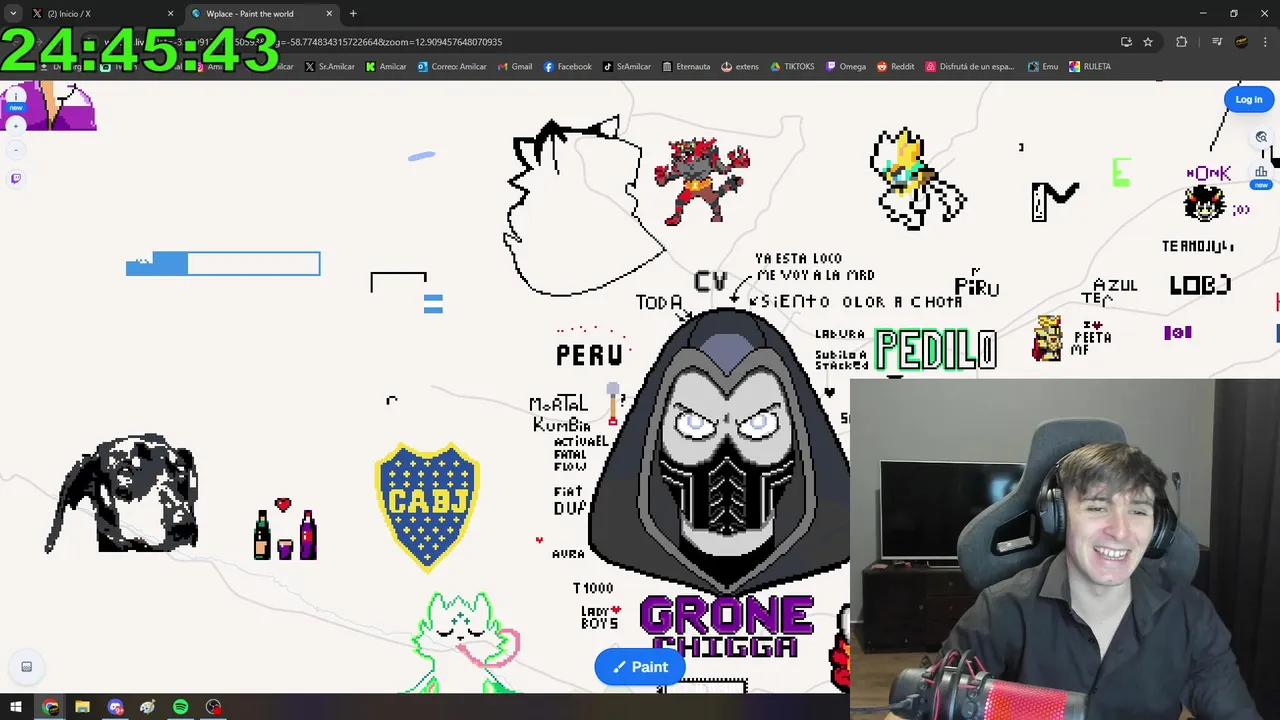1280x720 pixels.
Task: Open the Gmail bookmark
Action: (x=515, y=67)
